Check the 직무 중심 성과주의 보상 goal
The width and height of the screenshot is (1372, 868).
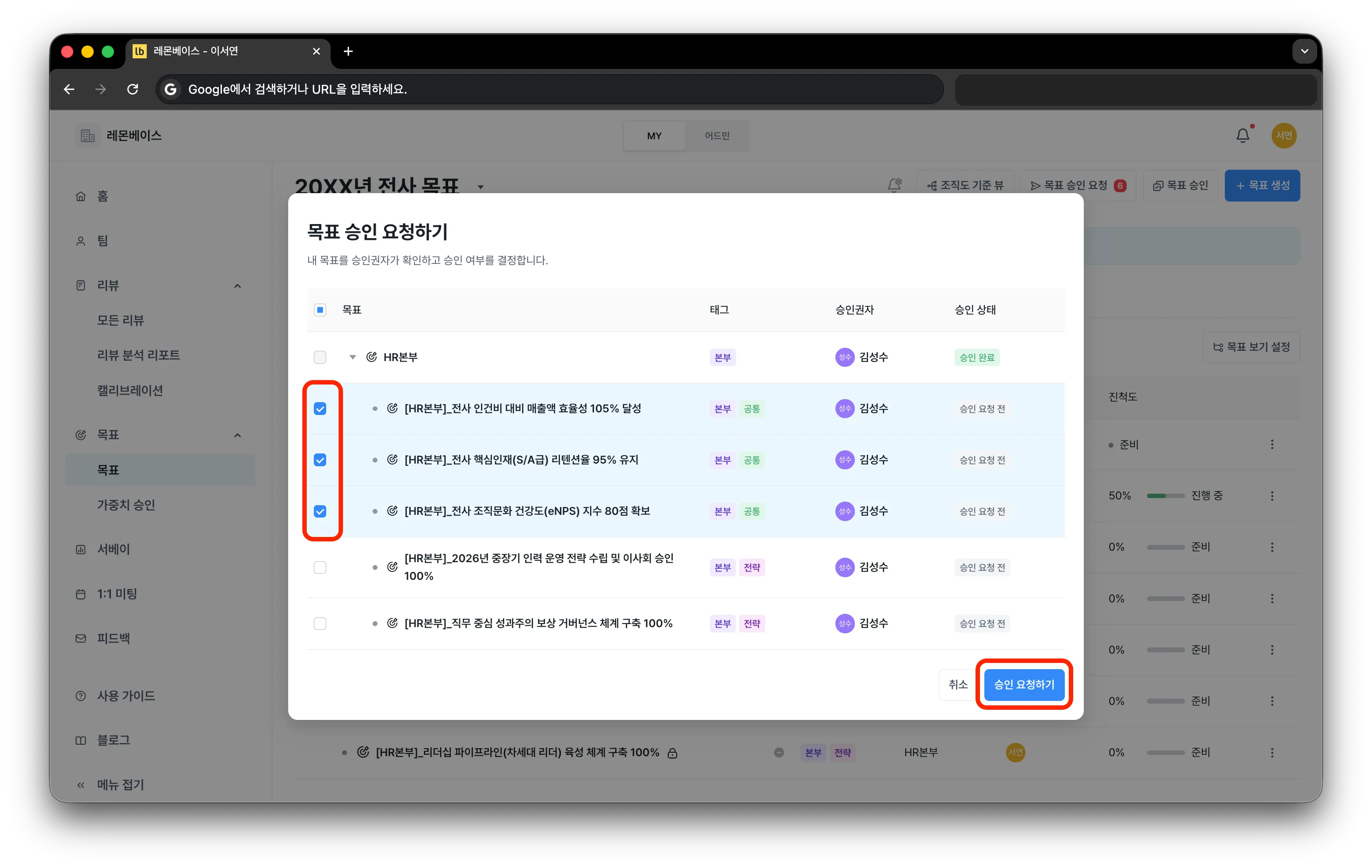coord(320,623)
